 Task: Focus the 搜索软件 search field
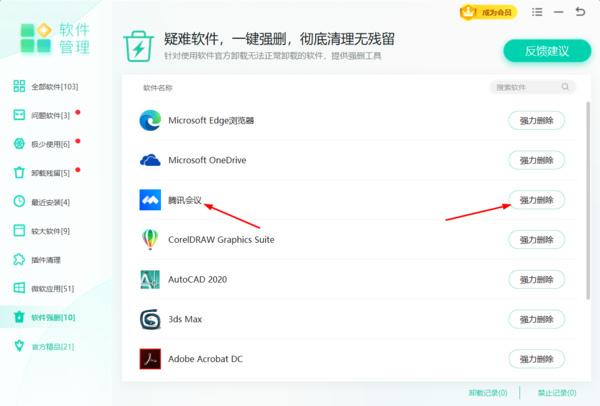tap(532, 87)
